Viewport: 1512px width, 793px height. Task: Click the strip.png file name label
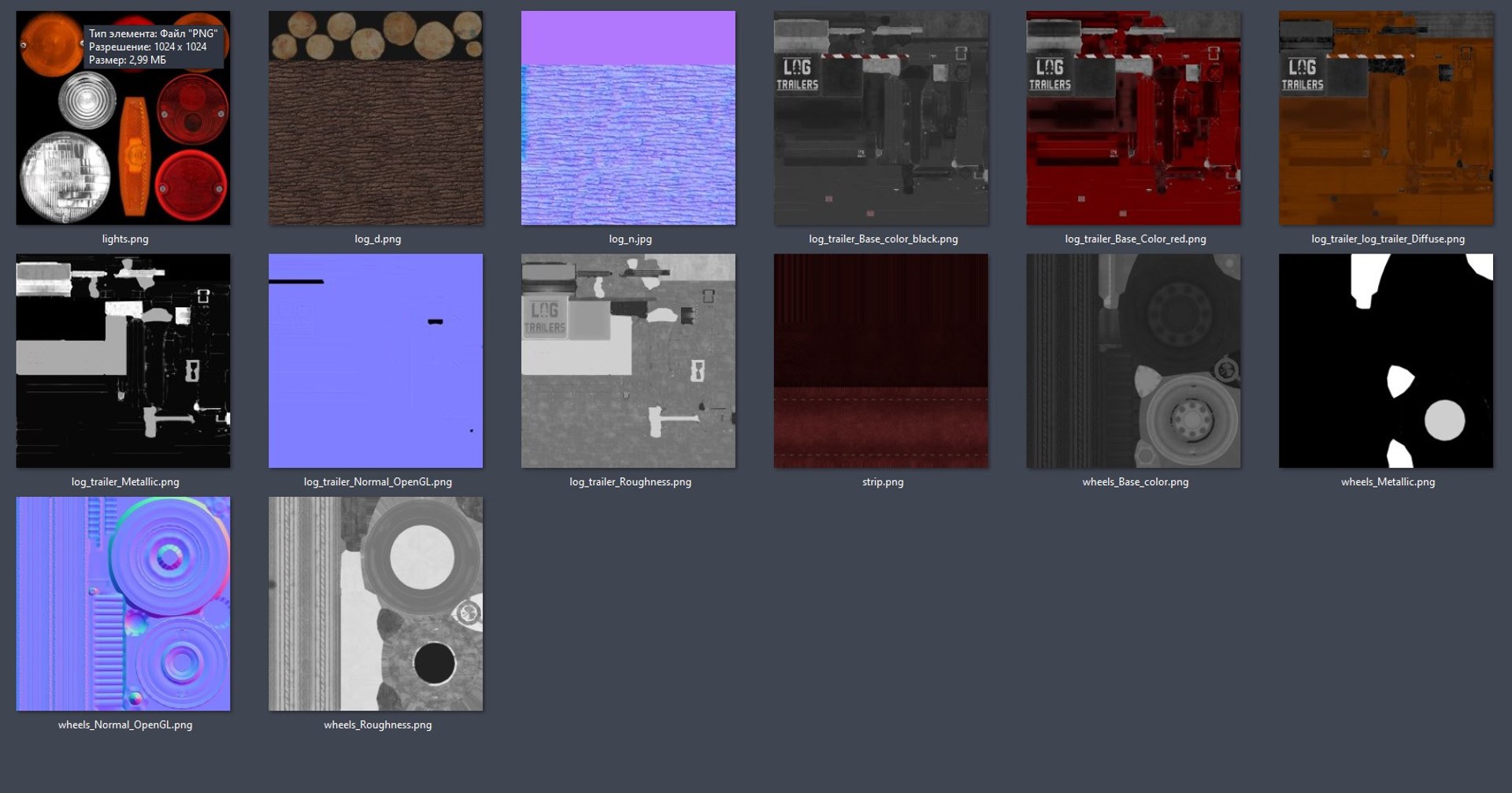pos(883,482)
